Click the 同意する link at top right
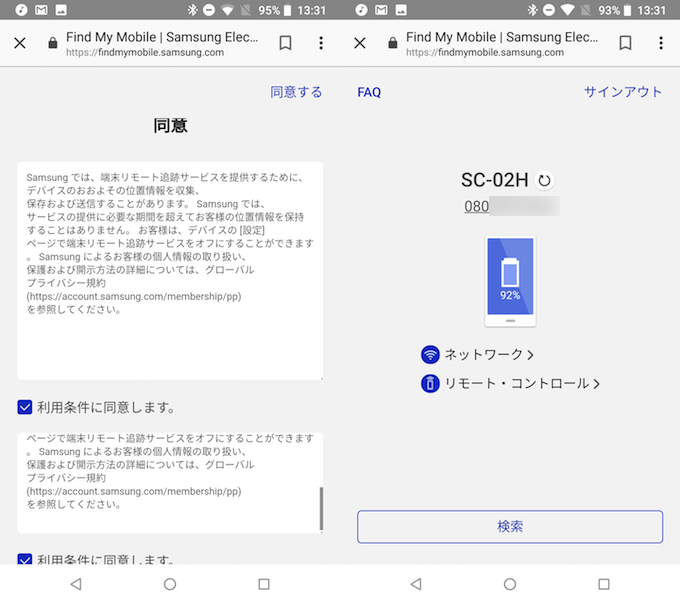This screenshot has height=604, width=680. pyautogui.click(x=296, y=92)
